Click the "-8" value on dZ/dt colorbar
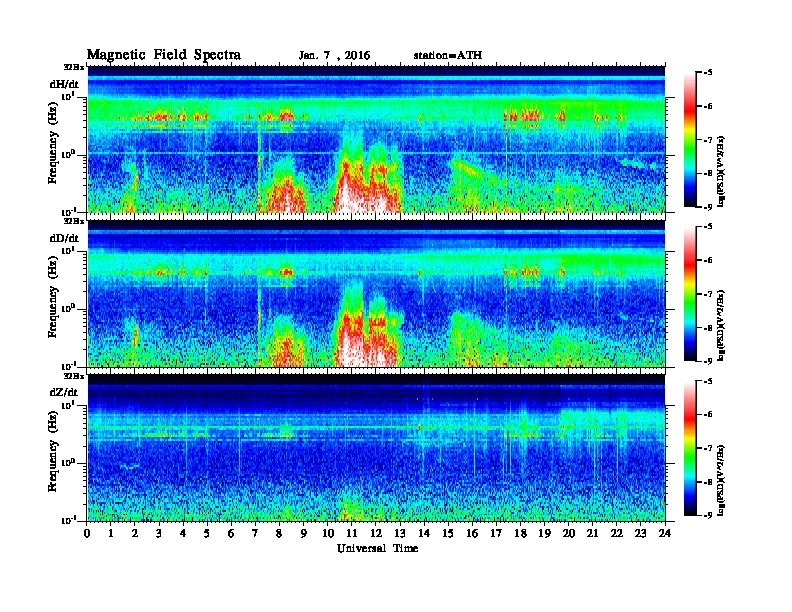This screenshot has width=792, height=612. [x=708, y=482]
